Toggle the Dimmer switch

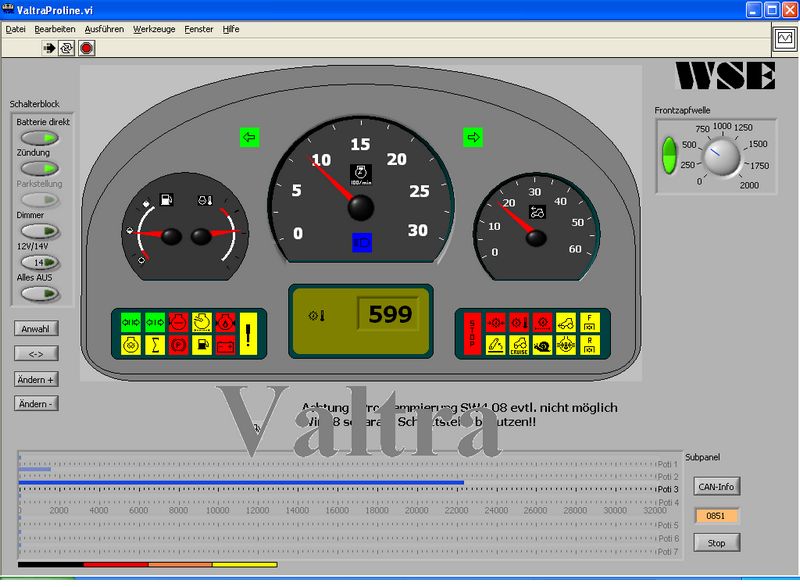point(40,231)
